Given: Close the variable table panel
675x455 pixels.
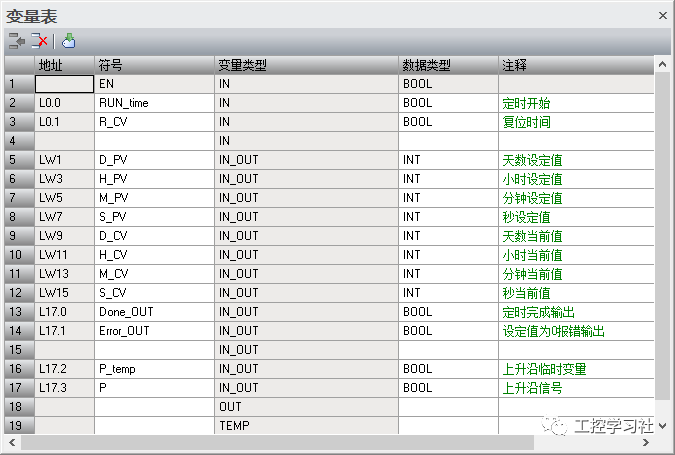Looking at the screenshot, I should pyautogui.click(x=663, y=15).
